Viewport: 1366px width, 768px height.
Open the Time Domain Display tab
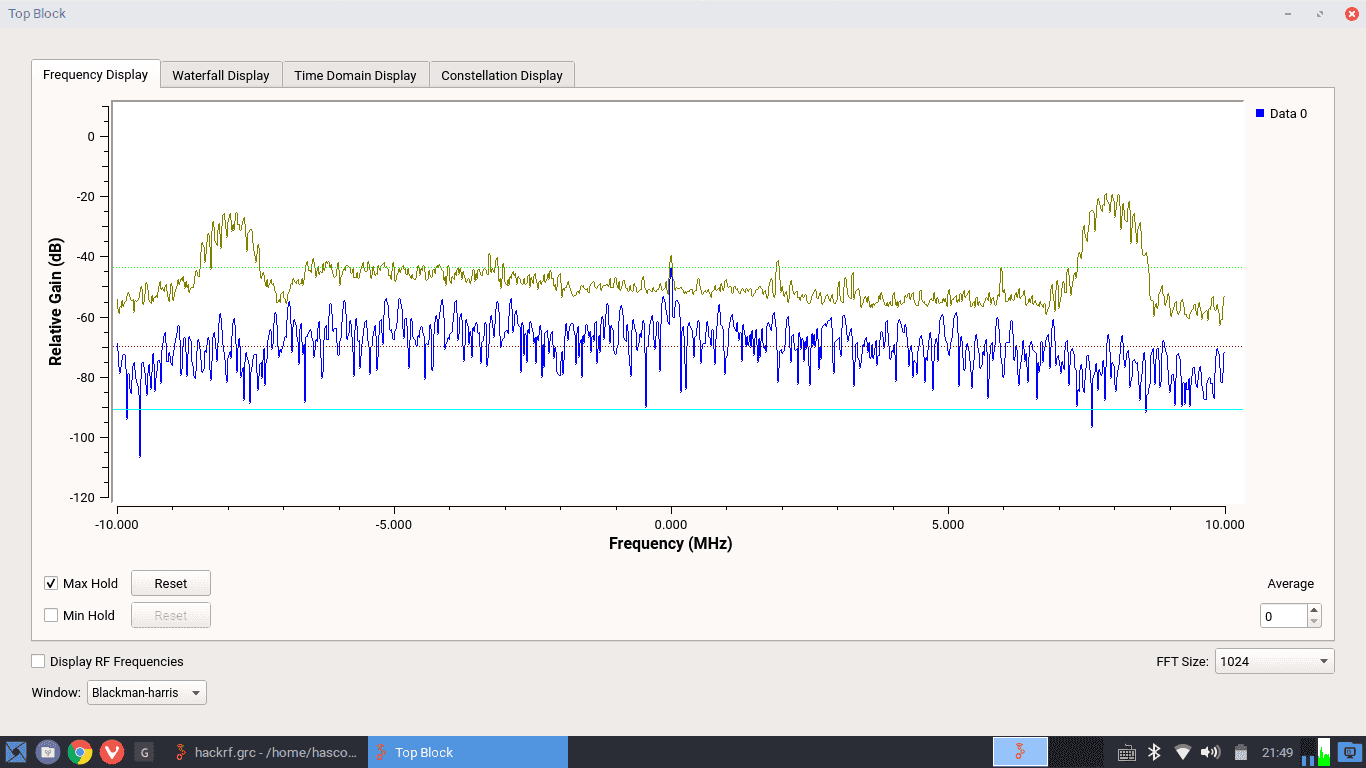(x=355, y=75)
